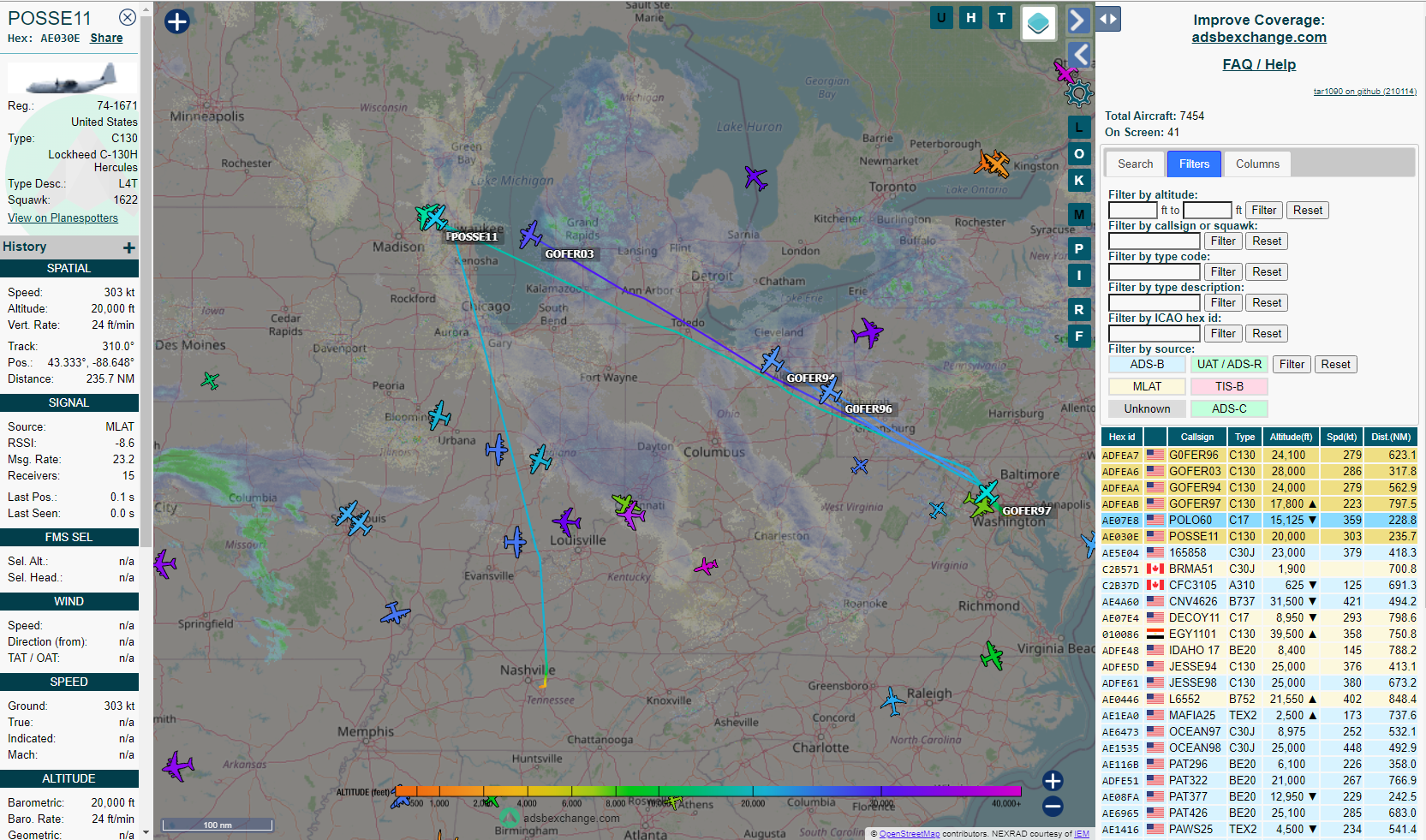
Task: Select small green aircraft in Iowa
Action: (x=210, y=380)
